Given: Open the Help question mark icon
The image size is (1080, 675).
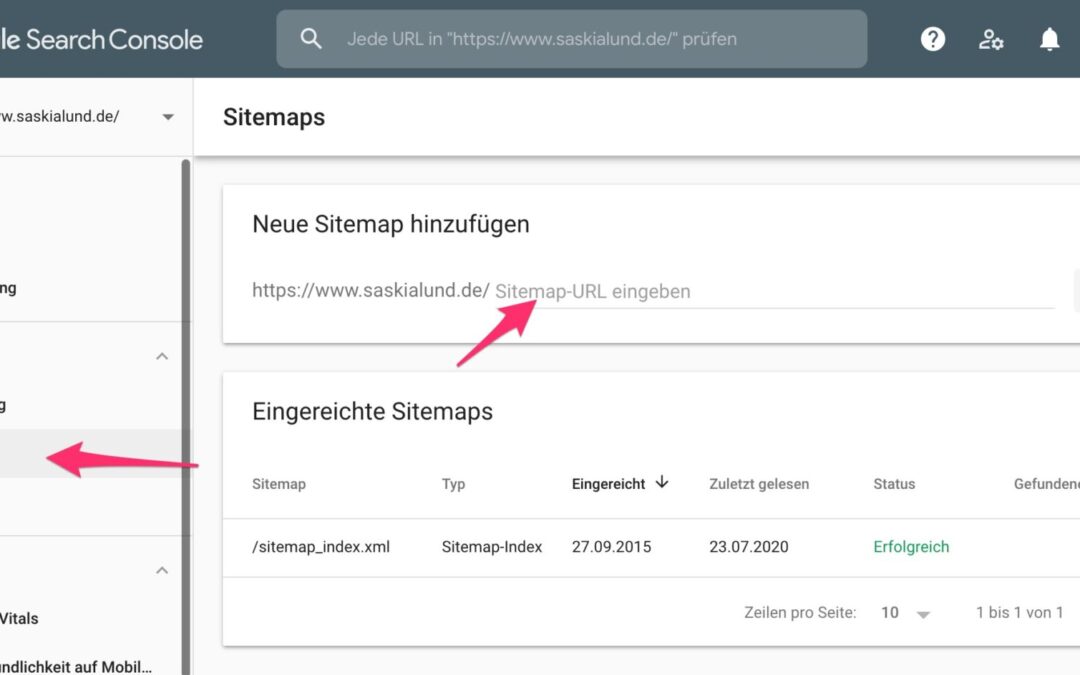Looking at the screenshot, I should [x=933, y=39].
